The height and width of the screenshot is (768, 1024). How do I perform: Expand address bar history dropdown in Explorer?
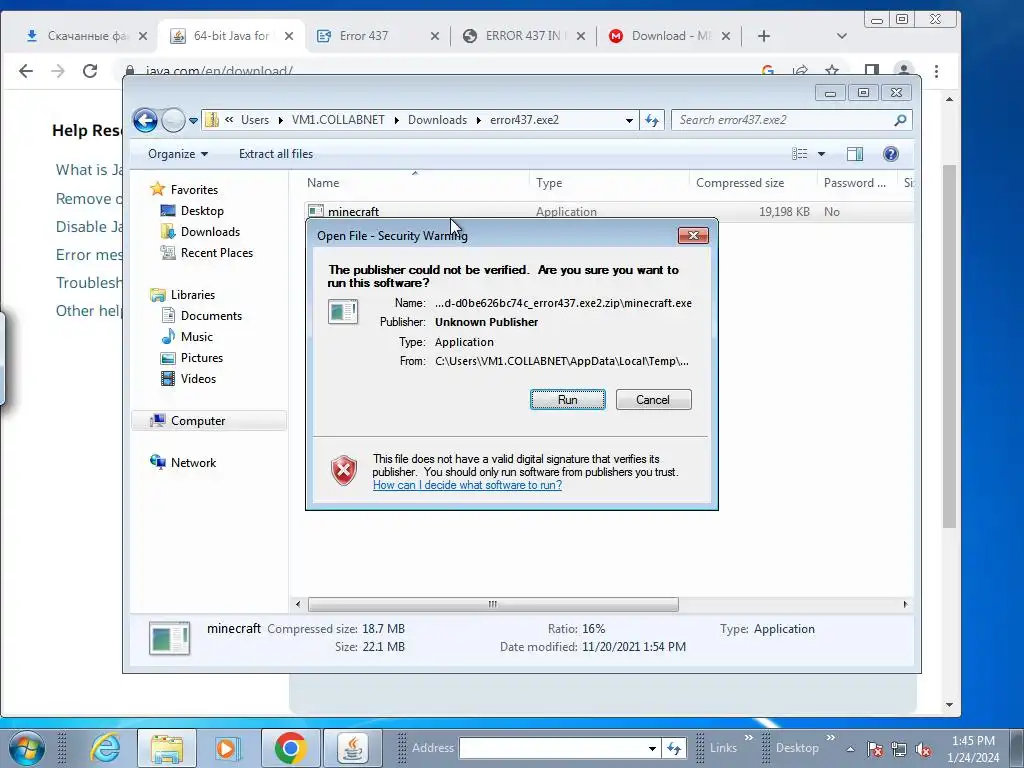pos(629,120)
